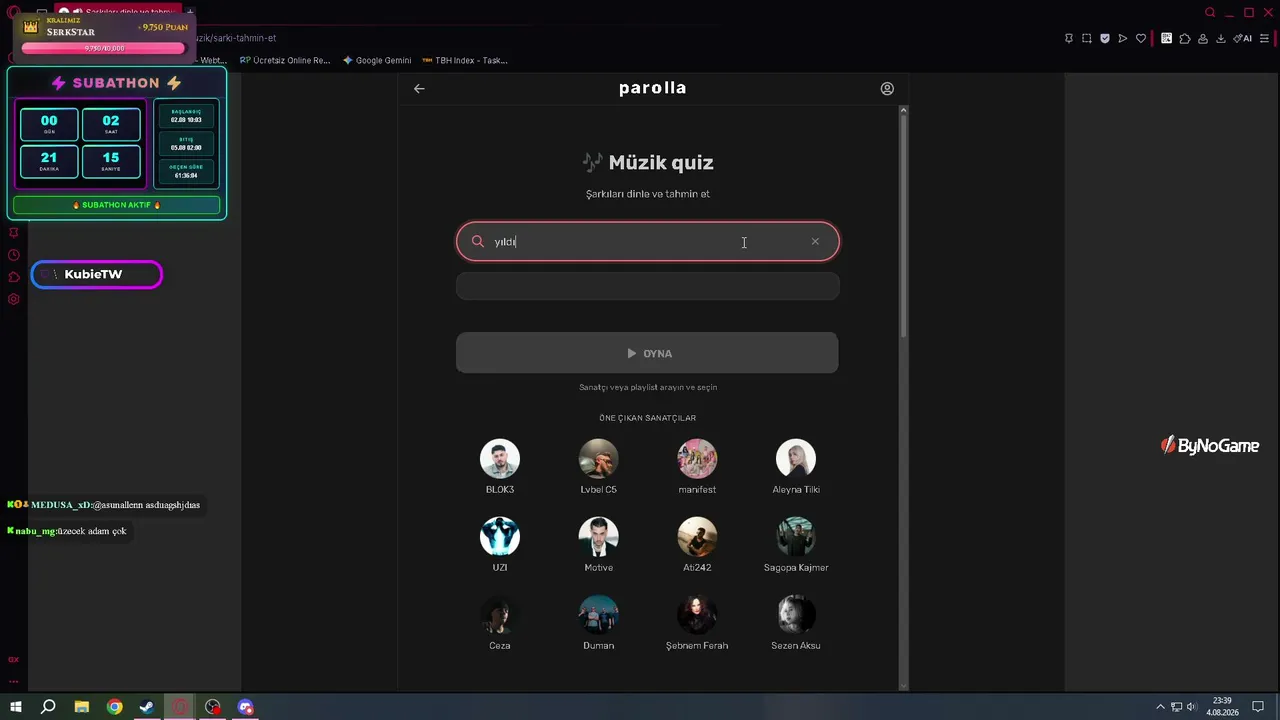
Task: Select the UZI artist avatar
Action: pyautogui.click(x=500, y=537)
